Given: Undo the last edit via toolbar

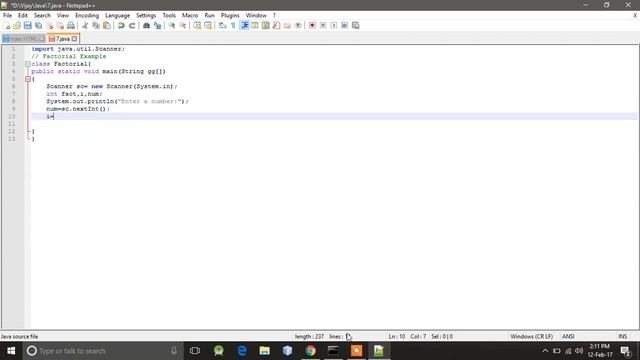Looking at the screenshot, I should [121, 25].
